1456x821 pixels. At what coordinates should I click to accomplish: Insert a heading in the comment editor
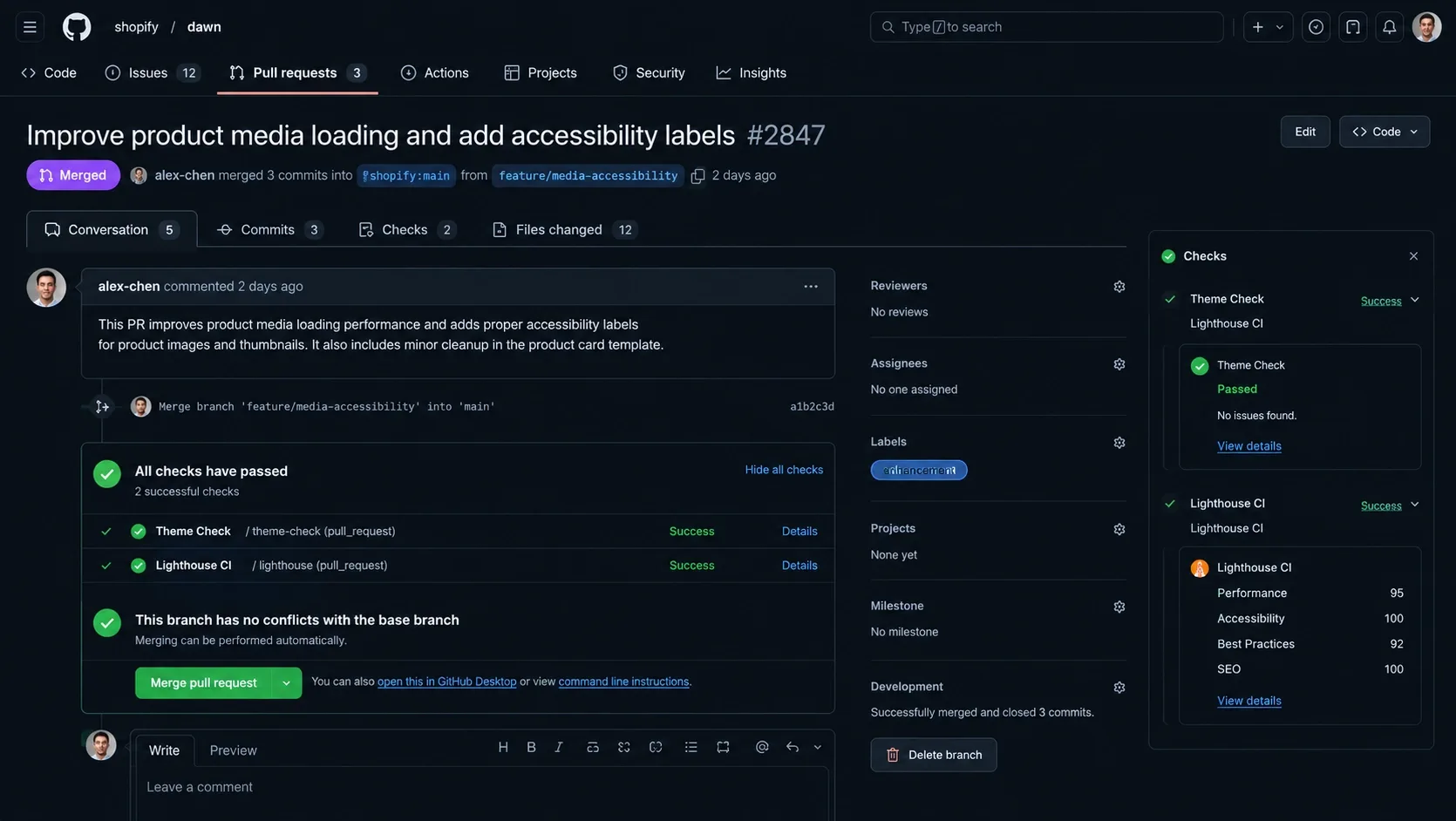[503, 747]
